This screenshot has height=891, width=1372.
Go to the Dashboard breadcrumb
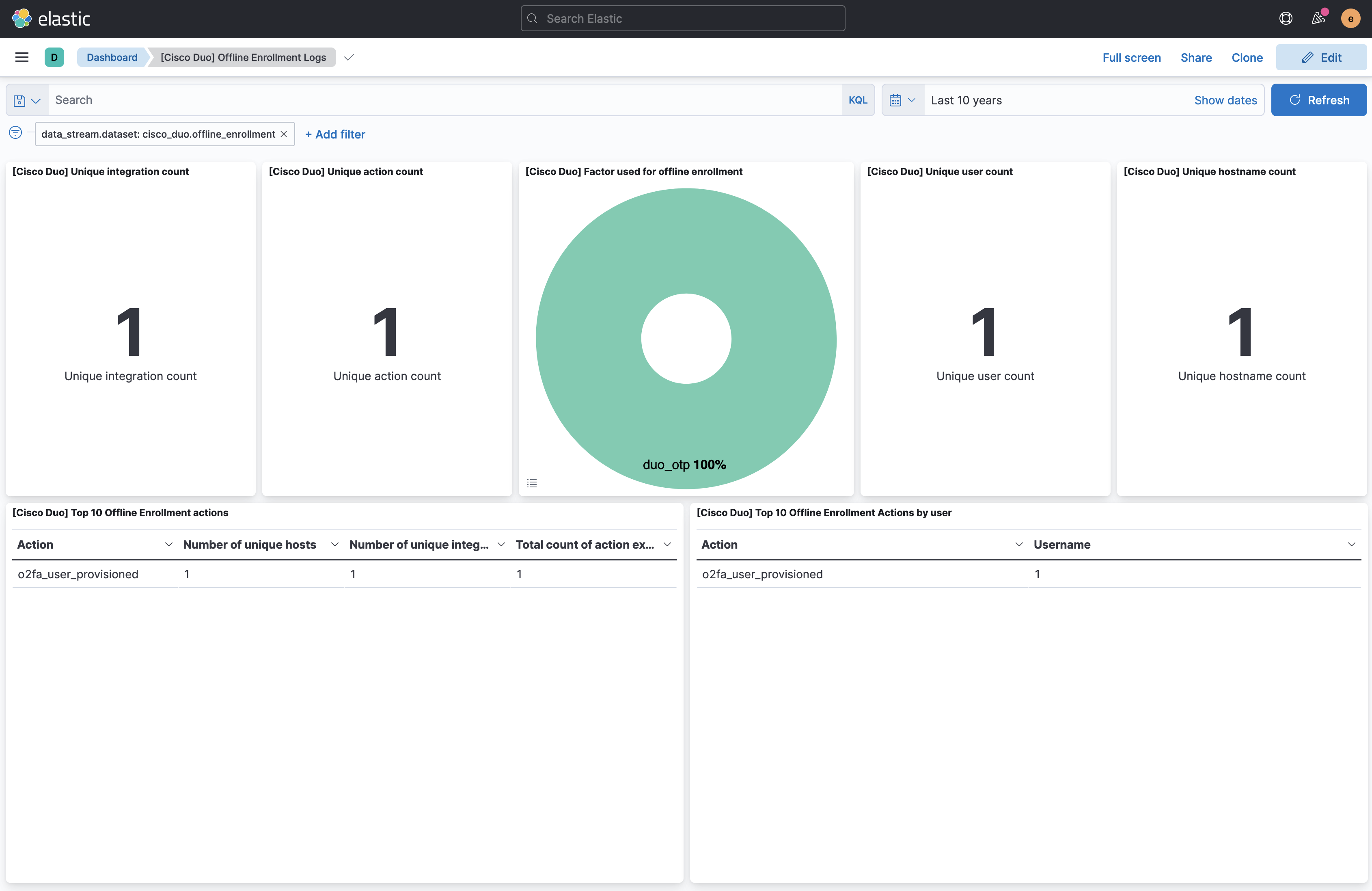click(x=112, y=57)
